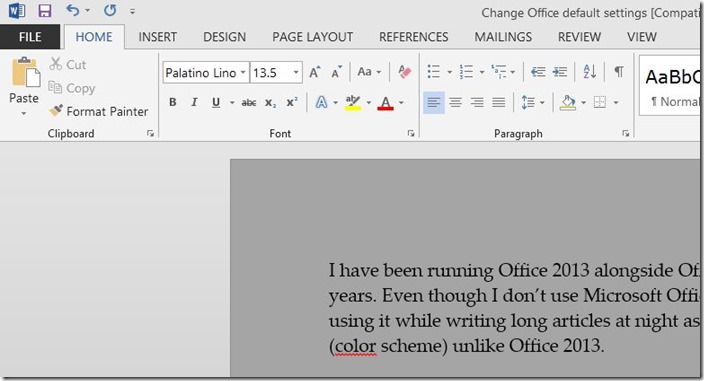
Task: Switch to the HOME tab
Action: 94,37
